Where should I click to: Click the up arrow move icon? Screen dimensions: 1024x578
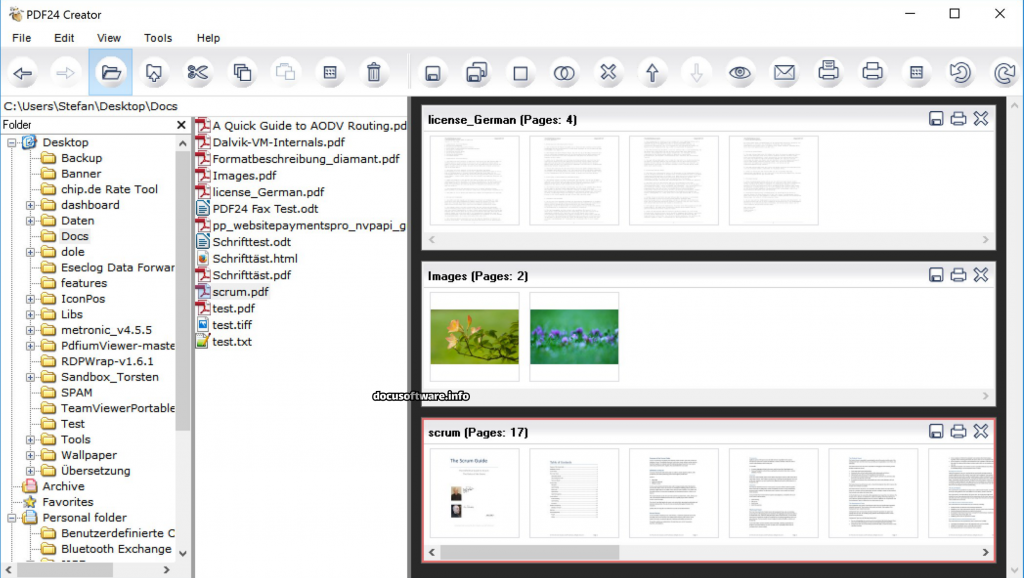click(652, 72)
